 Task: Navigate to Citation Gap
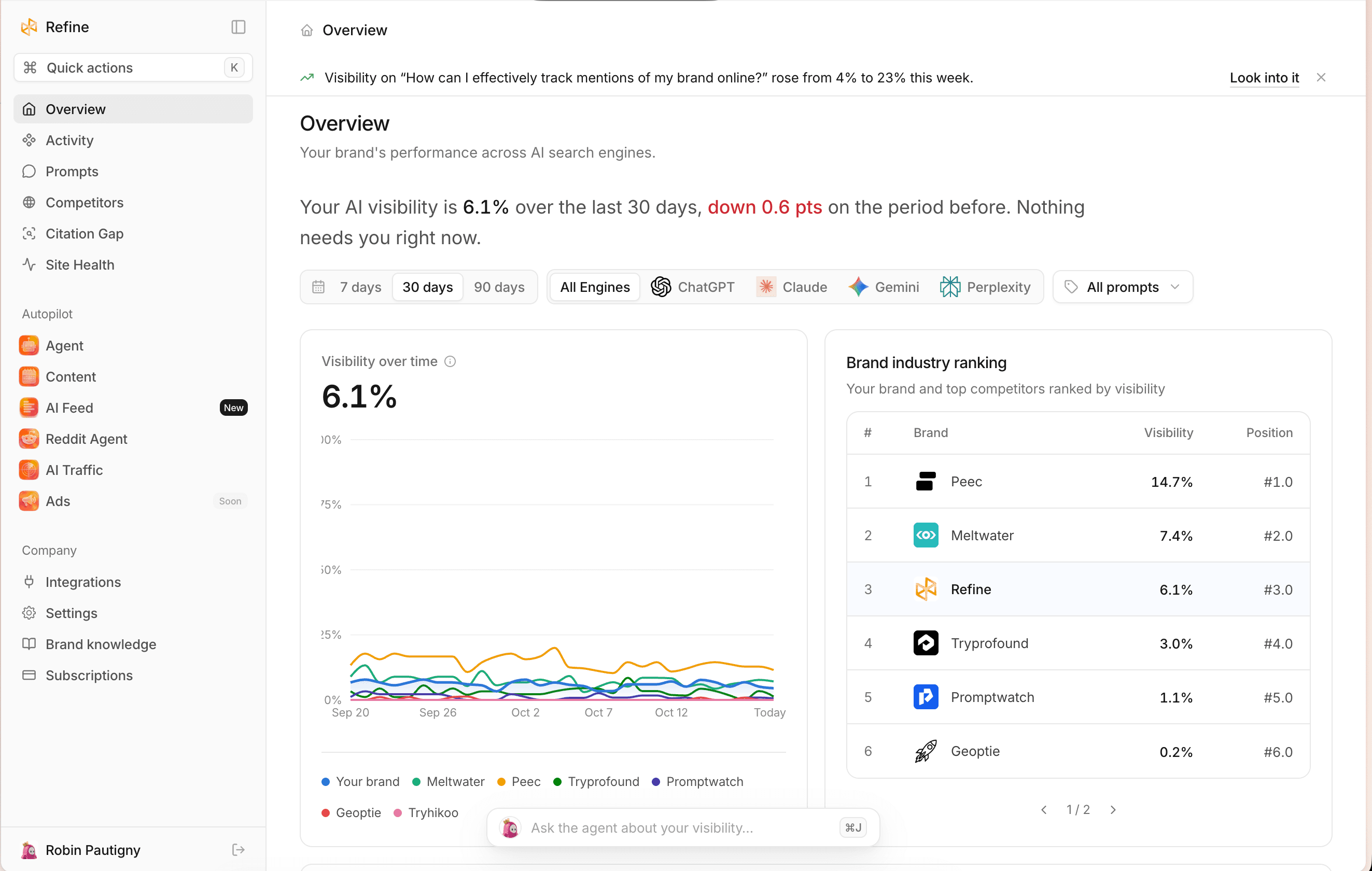(133, 233)
